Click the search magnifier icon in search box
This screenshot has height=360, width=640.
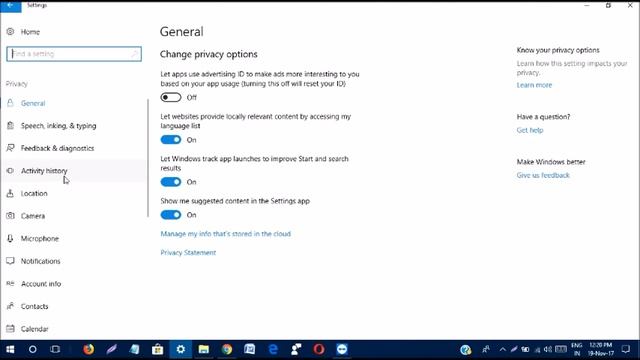point(134,54)
